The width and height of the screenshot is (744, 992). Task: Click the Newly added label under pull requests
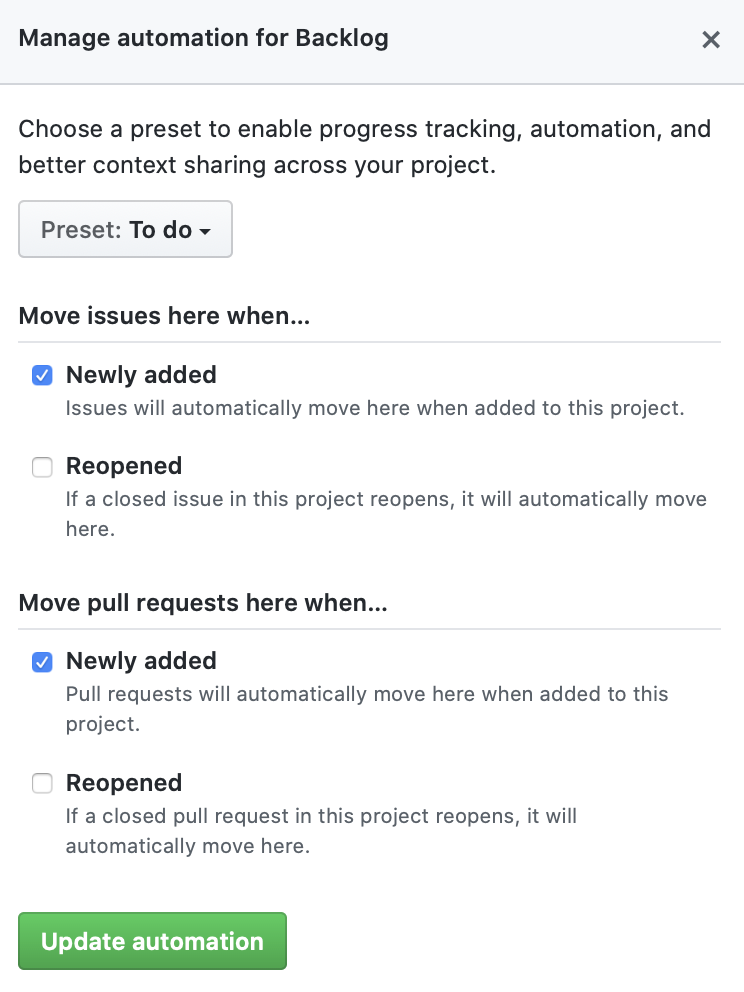coord(141,661)
